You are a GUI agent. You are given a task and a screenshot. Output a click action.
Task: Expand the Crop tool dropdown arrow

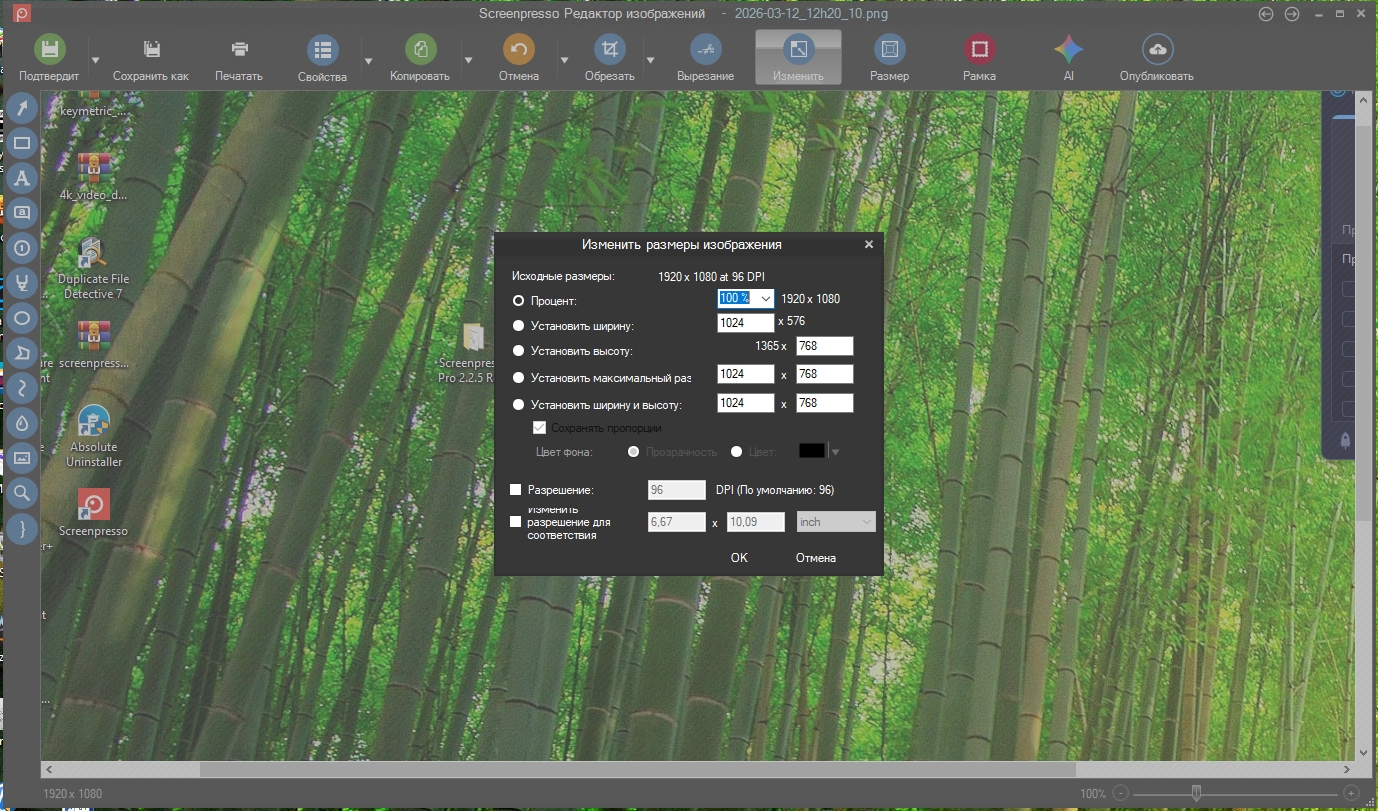click(x=650, y=60)
